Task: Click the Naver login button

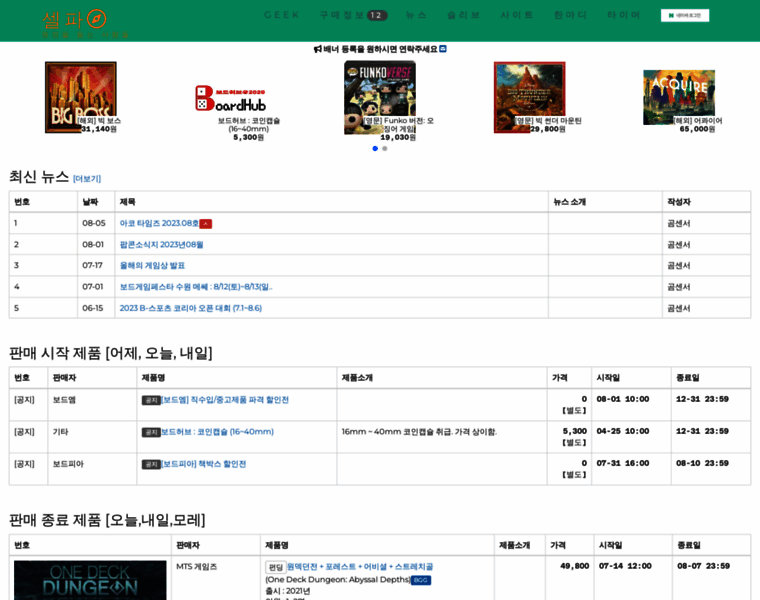Action: [685, 16]
